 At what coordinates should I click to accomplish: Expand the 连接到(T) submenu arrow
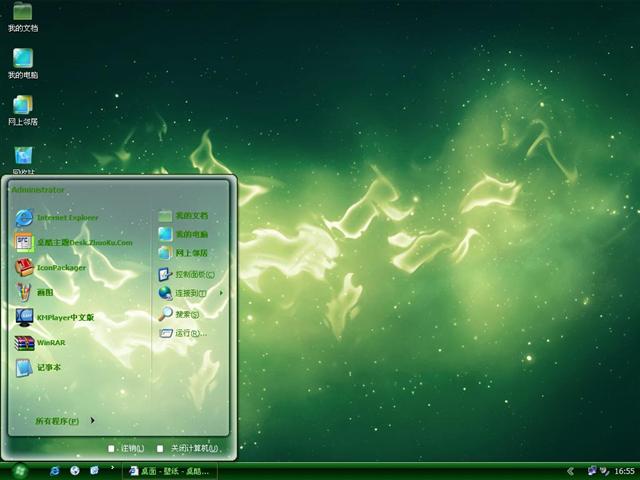click(221, 293)
